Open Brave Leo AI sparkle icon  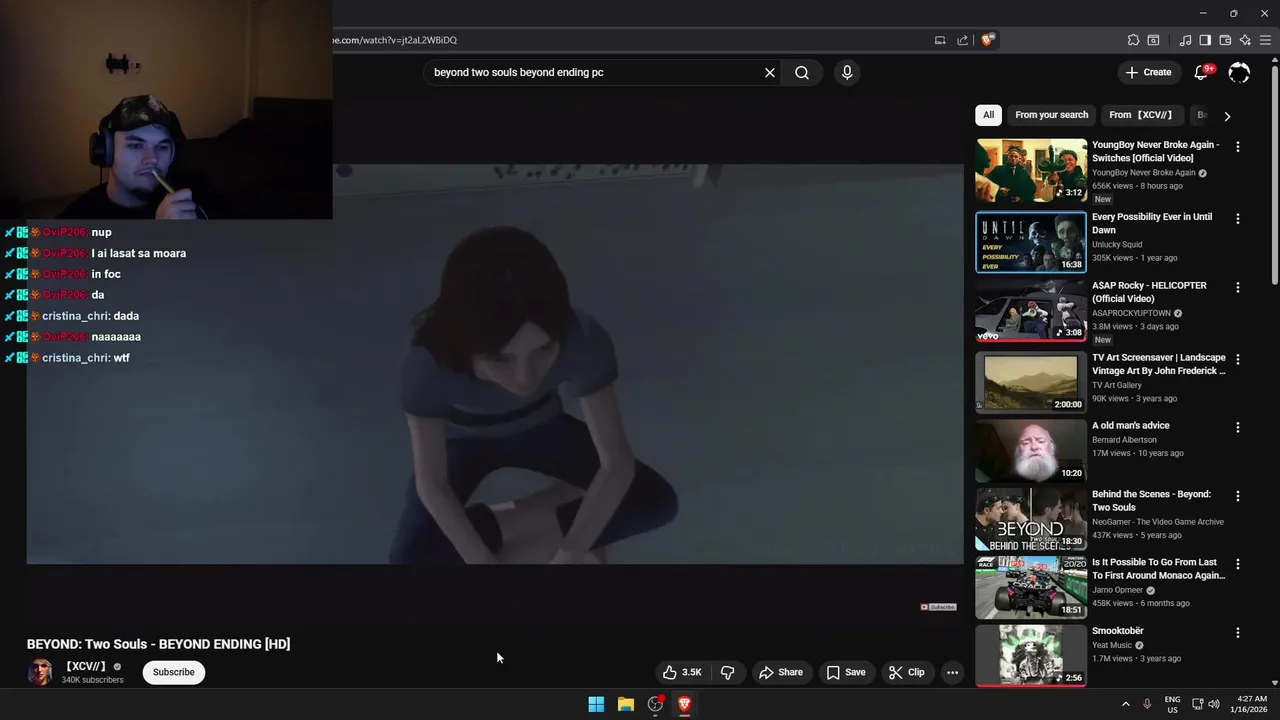(x=1245, y=40)
